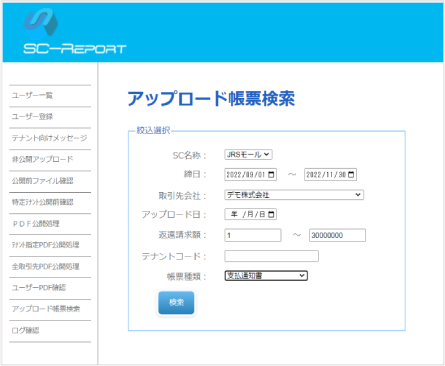
Task: Go to ユーザー登録 in the sidebar
Action: pos(32,117)
